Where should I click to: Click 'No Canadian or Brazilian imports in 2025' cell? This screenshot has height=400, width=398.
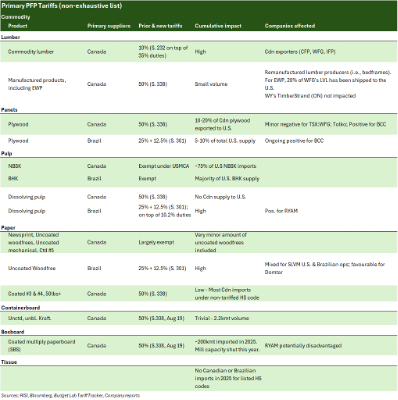coord(228,378)
